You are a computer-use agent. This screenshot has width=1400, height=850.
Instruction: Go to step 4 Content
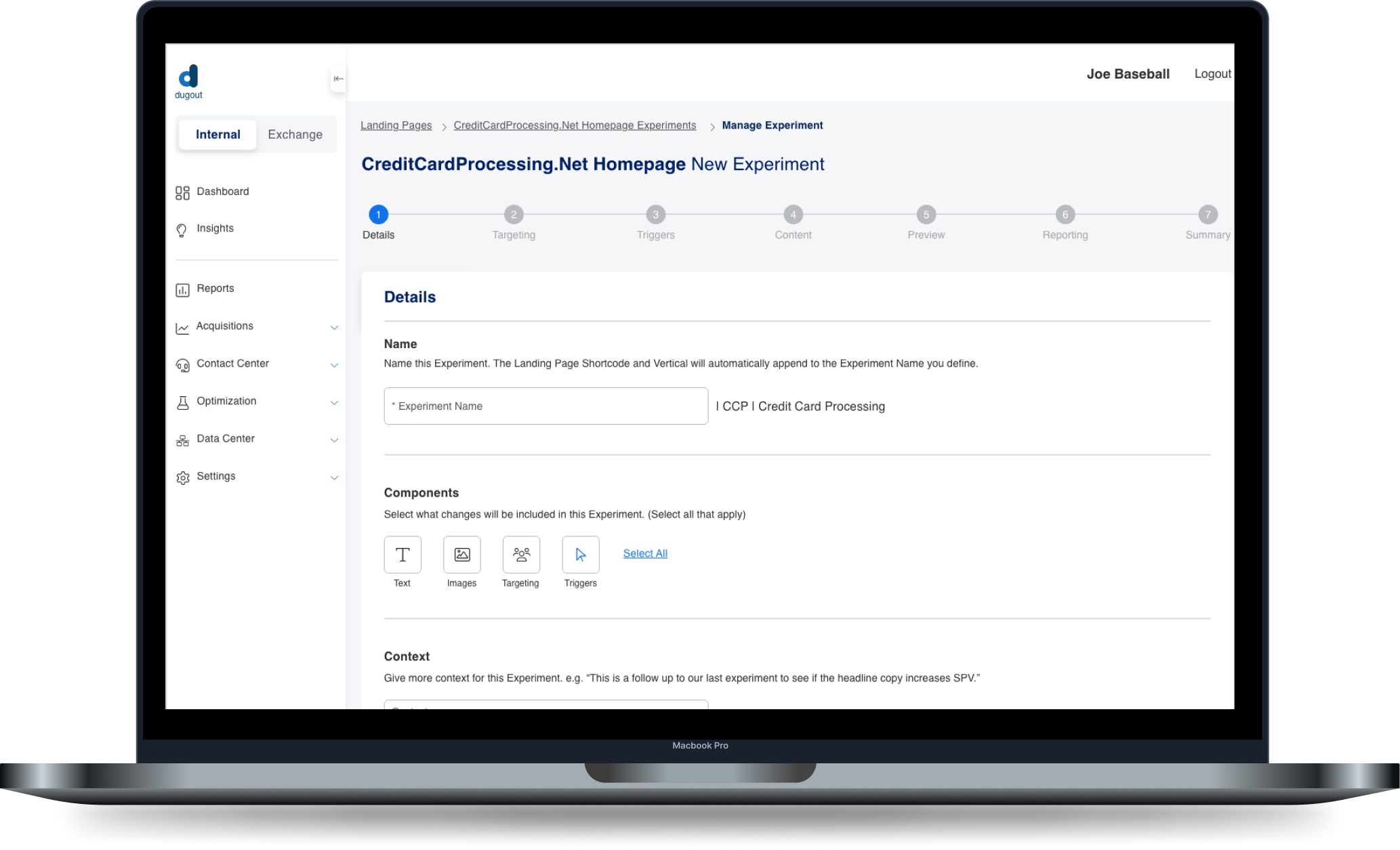[x=793, y=215]
